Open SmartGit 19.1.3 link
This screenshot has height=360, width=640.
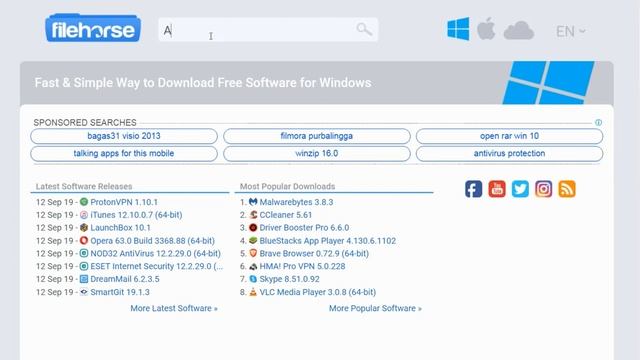(x=120, y=292)
